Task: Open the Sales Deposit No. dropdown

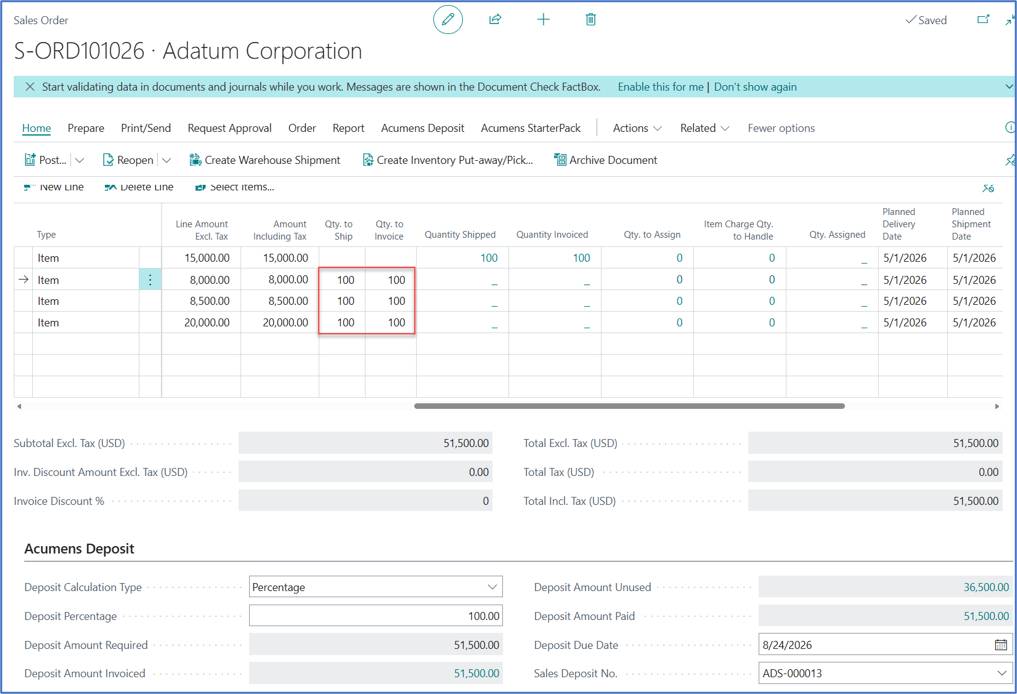Action: point(1002,673)
